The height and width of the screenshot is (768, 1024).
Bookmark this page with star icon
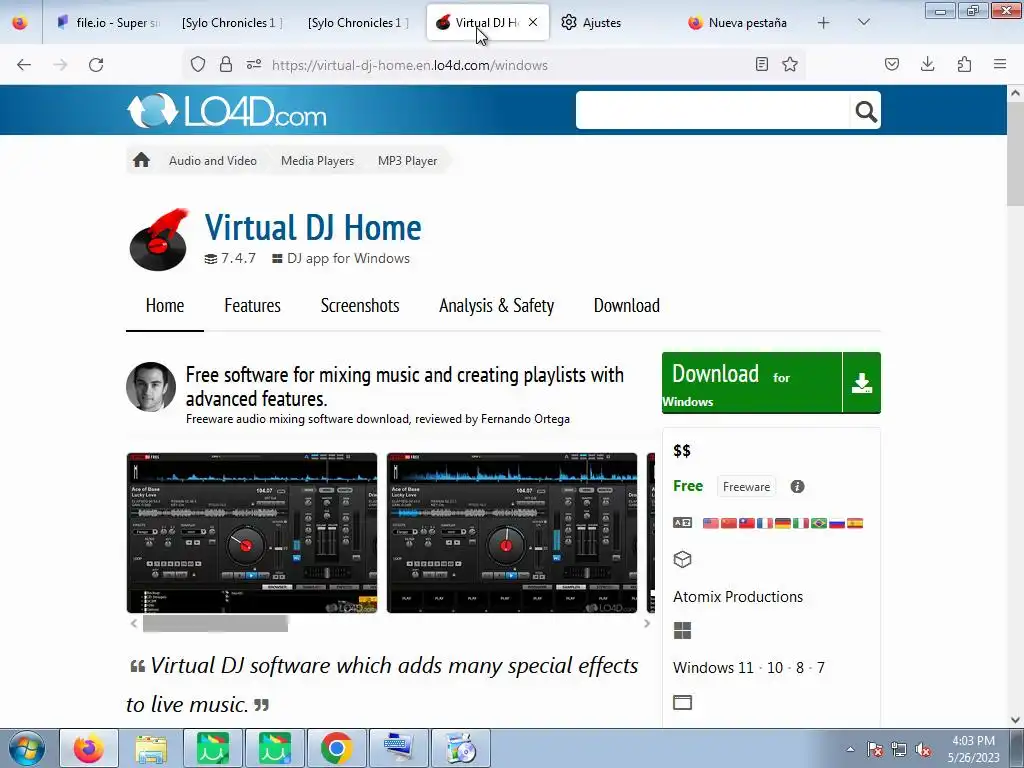click(x=790, y=65)
